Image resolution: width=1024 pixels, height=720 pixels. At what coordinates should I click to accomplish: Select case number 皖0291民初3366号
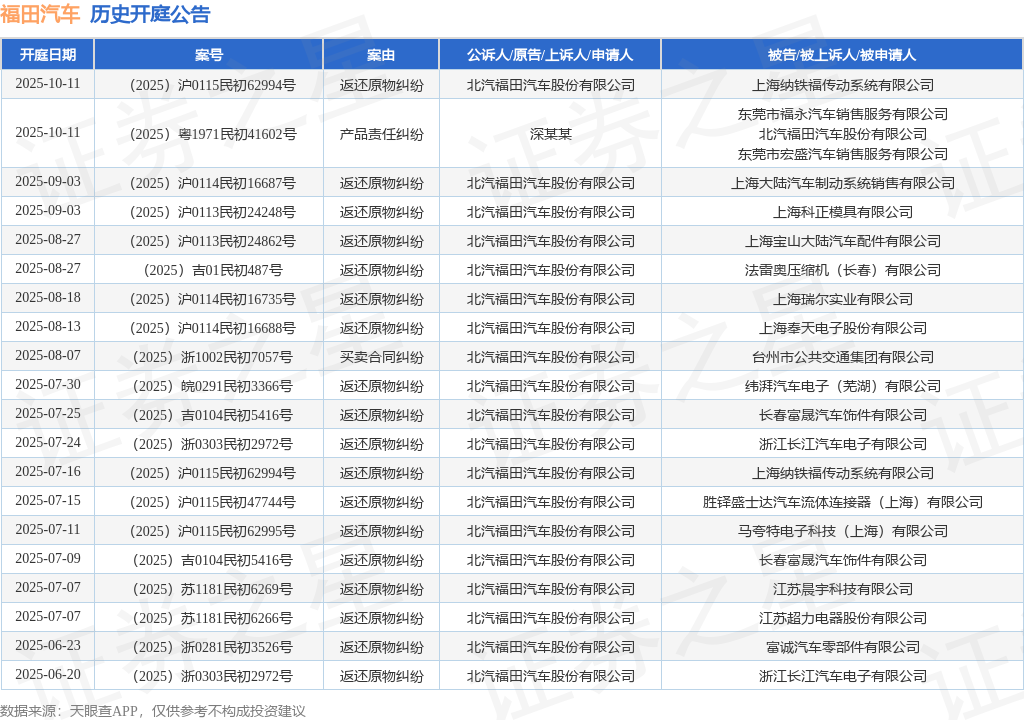tap(213, 386)
